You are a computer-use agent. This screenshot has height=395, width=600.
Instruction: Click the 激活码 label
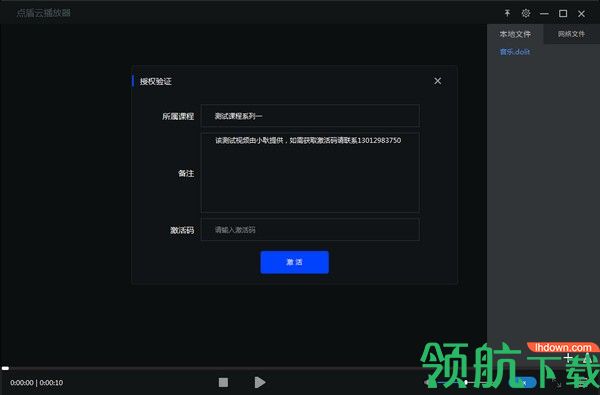pyautogui.click(x=182, y=230)
